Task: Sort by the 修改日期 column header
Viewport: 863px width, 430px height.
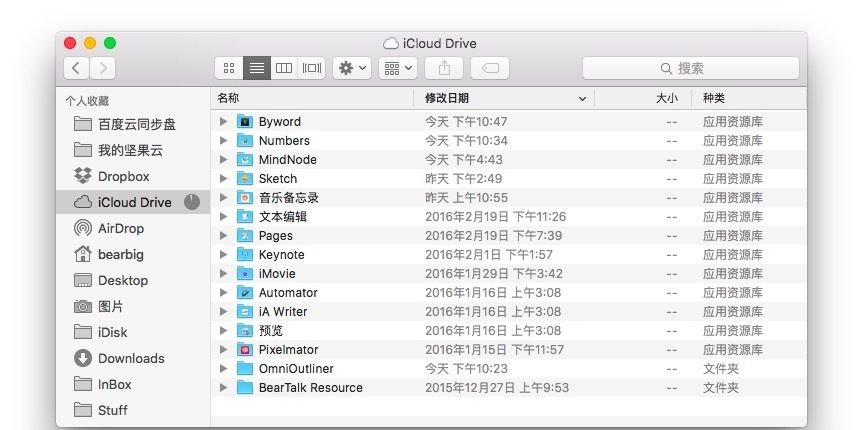Action: click(500, 98)
